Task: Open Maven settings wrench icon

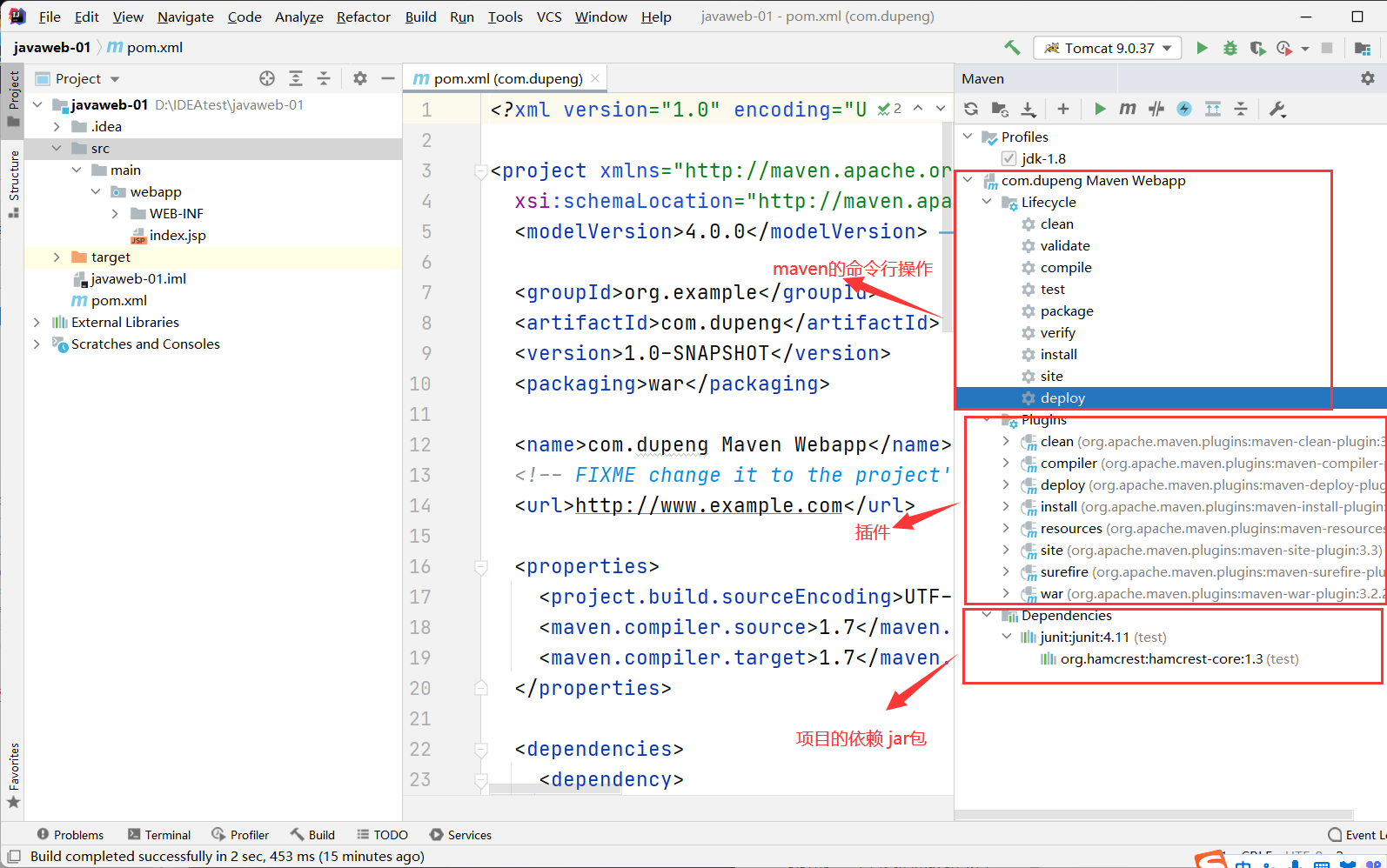Action: tap(1277, 109)
